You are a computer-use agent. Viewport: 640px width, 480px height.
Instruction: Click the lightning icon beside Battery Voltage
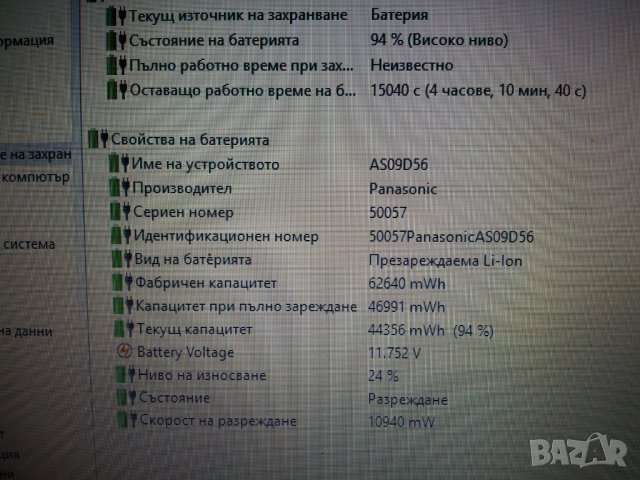pos(124,351)
